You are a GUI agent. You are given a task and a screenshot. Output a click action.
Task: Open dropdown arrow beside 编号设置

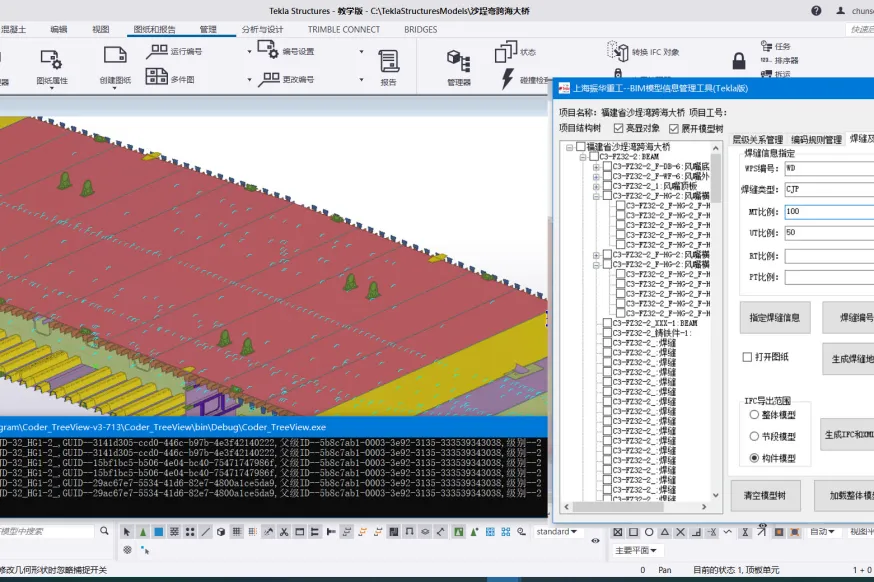click(361, 52)
